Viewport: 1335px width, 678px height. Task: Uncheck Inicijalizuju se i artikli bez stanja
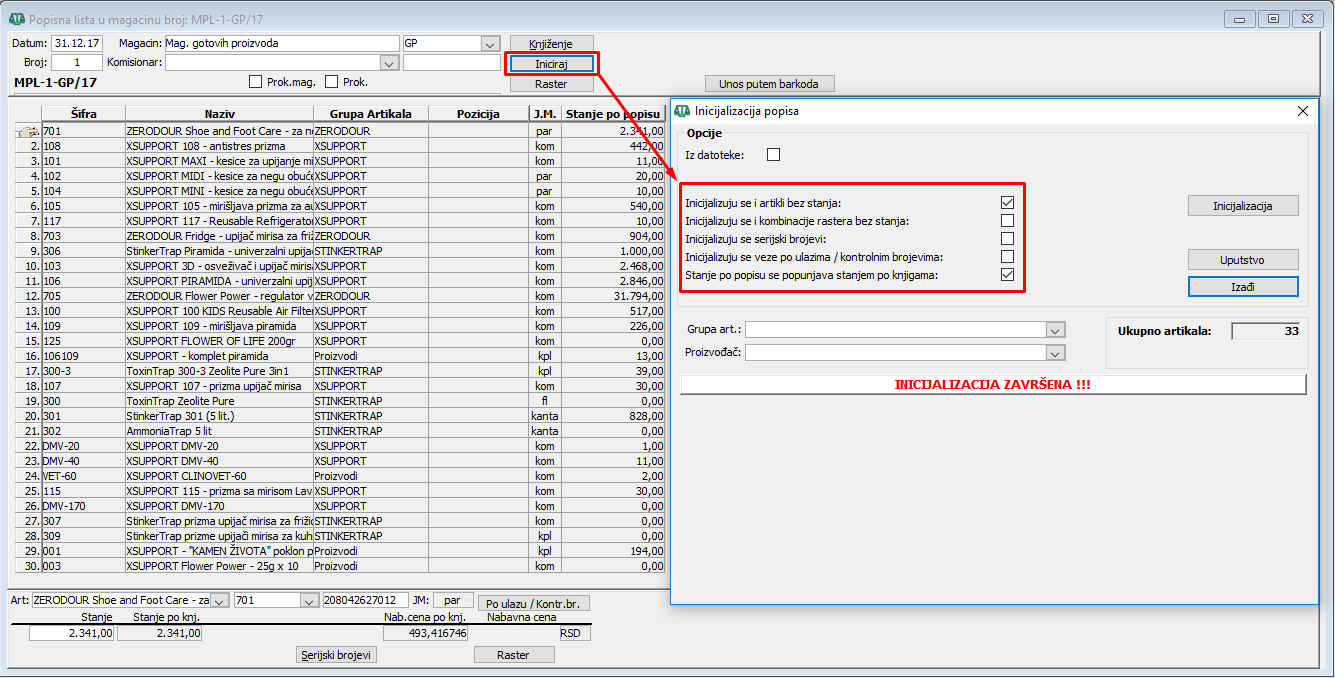pos(1007,203)
